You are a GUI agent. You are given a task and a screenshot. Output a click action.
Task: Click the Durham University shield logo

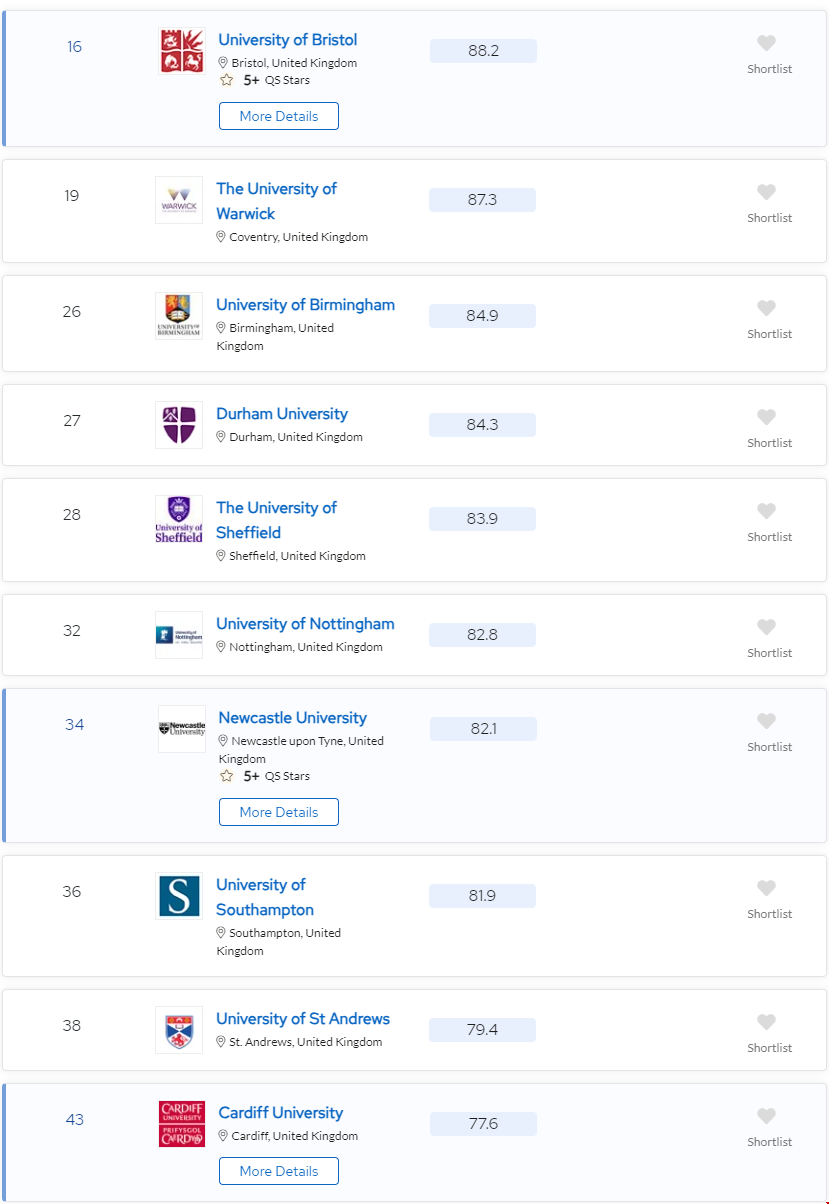179,425
